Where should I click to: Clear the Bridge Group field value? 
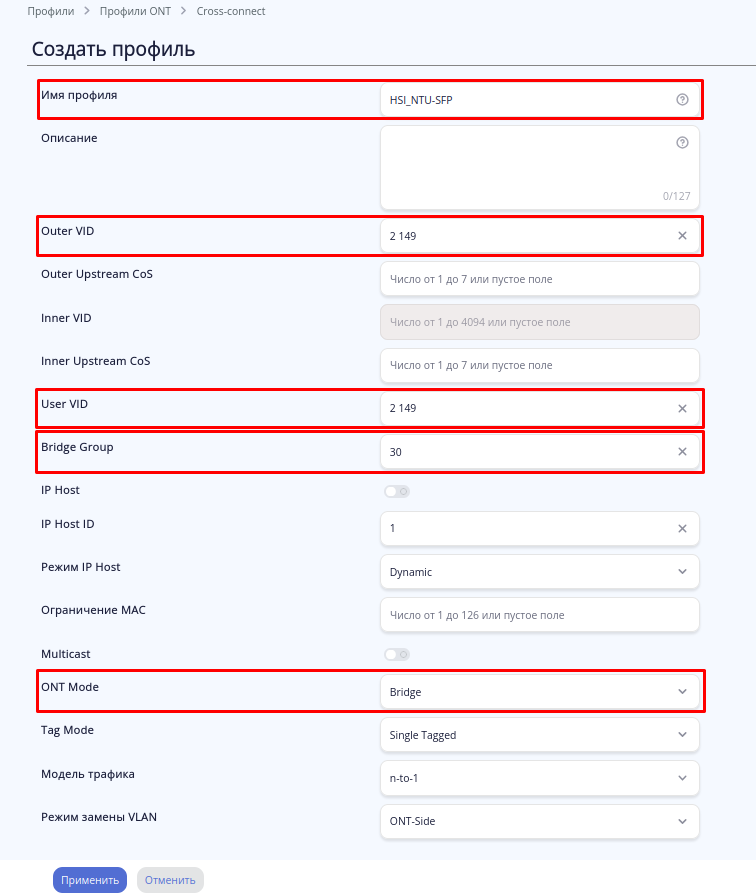[682, 452]
